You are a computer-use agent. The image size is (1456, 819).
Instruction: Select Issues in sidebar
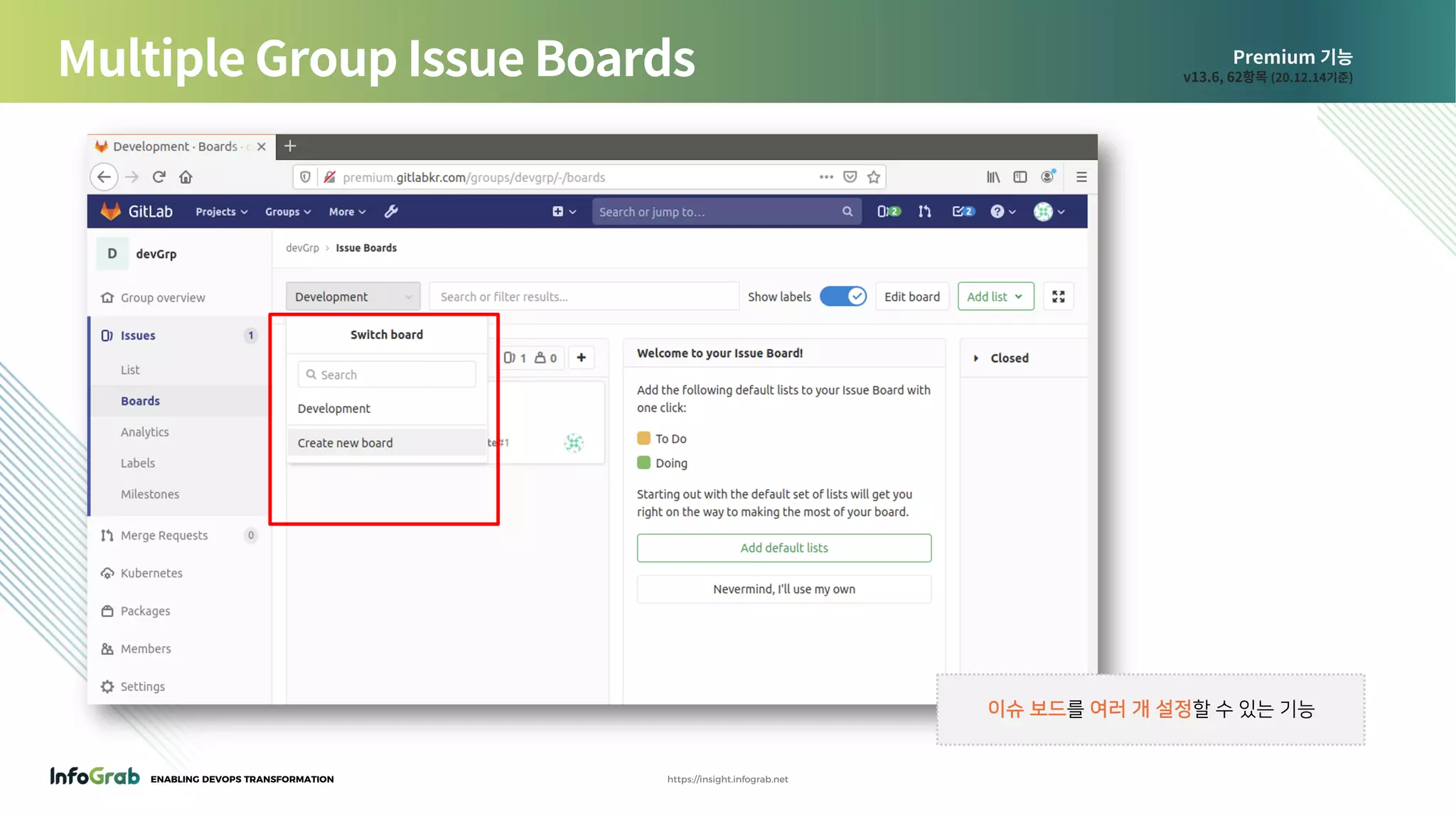point(138,336)
